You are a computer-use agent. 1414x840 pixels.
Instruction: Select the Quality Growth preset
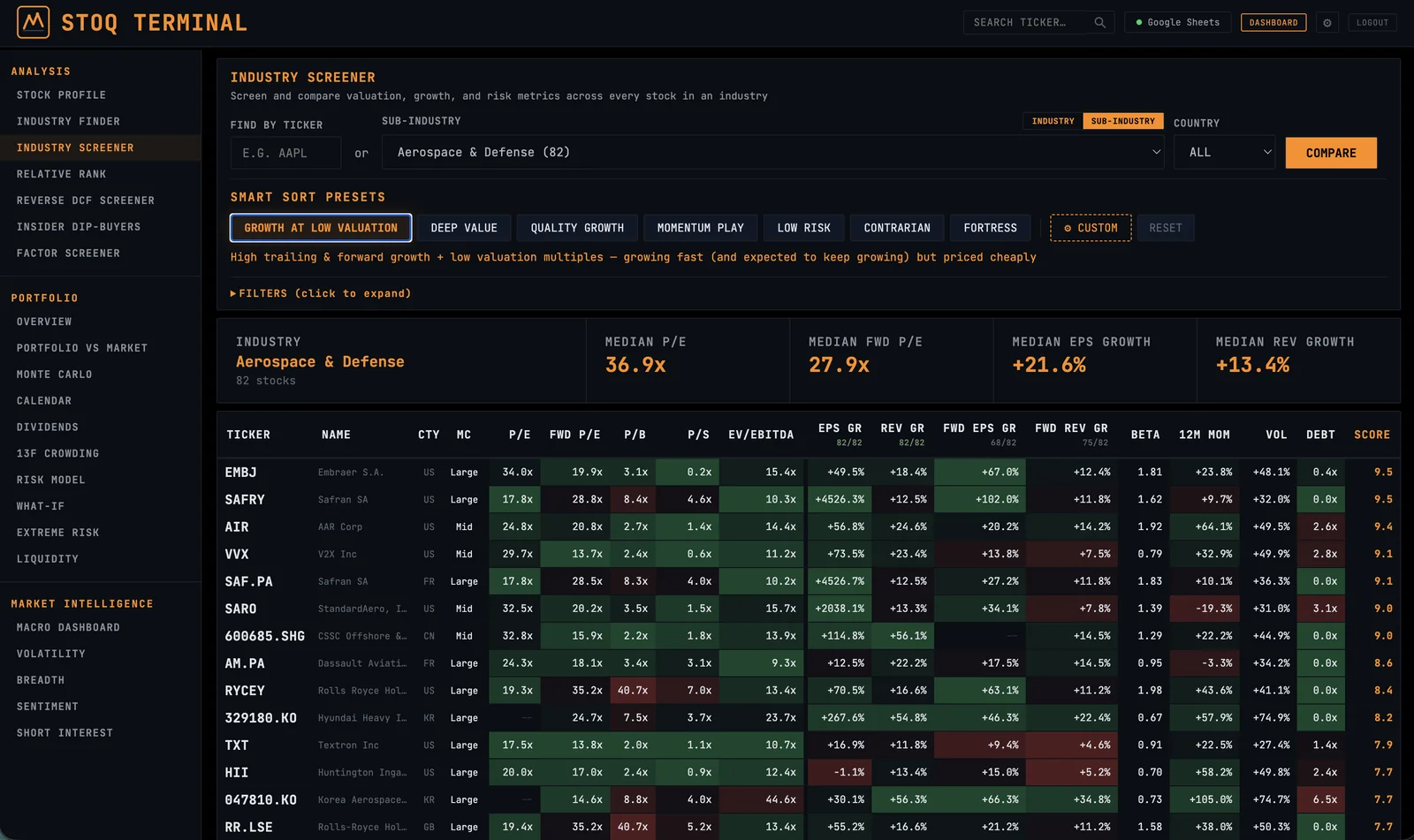point(577,228)
